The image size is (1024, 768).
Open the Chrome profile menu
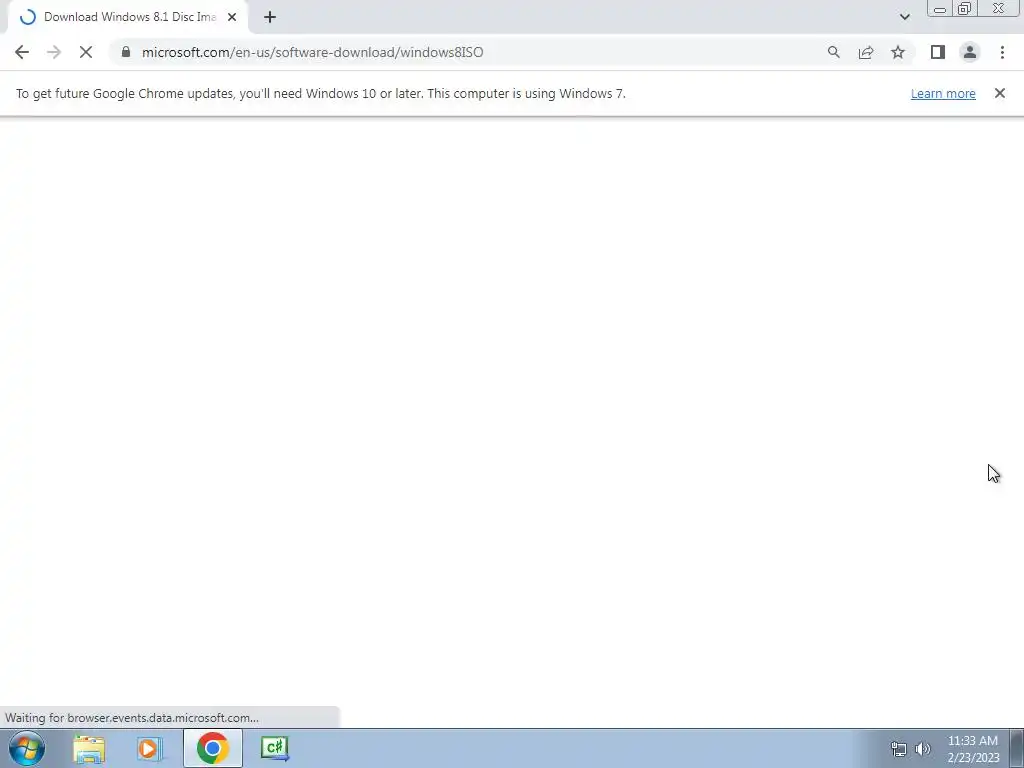pyautogui.click(x=970, y=52)
